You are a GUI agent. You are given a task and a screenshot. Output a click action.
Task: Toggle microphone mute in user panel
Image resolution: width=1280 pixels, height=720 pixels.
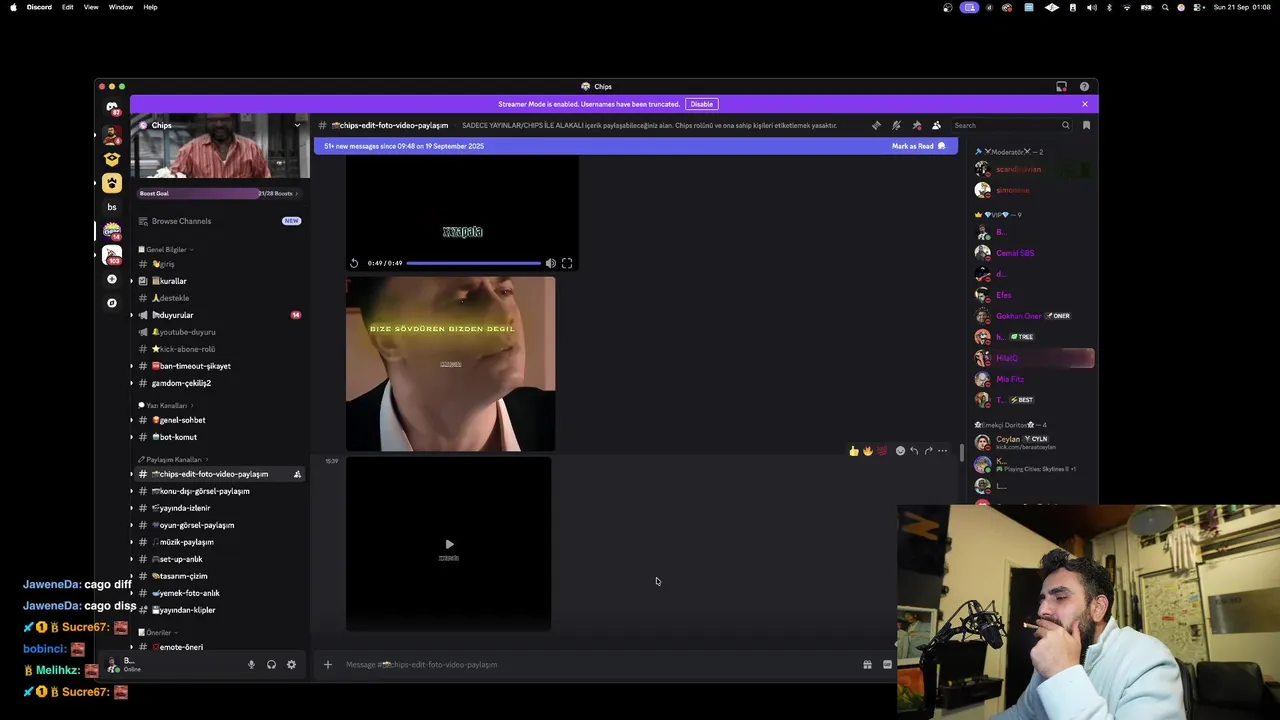pyautogui.click(x=251, y=665)
